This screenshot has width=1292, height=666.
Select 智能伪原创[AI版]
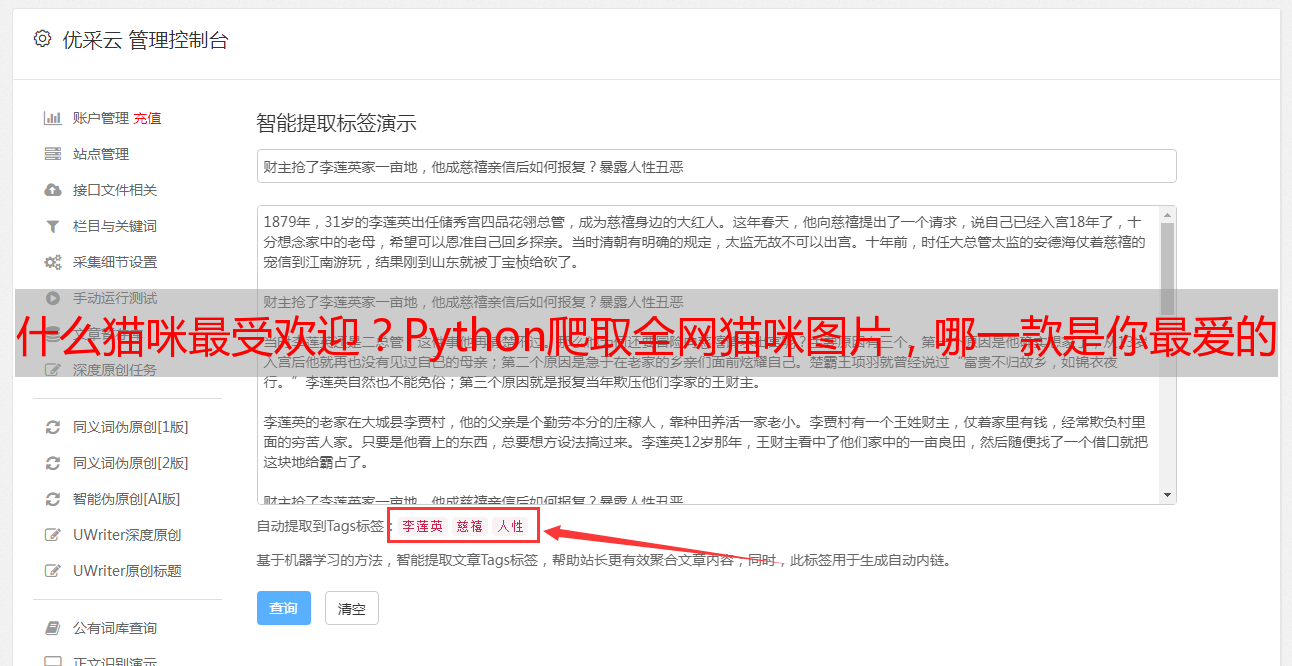coord(127,499)
